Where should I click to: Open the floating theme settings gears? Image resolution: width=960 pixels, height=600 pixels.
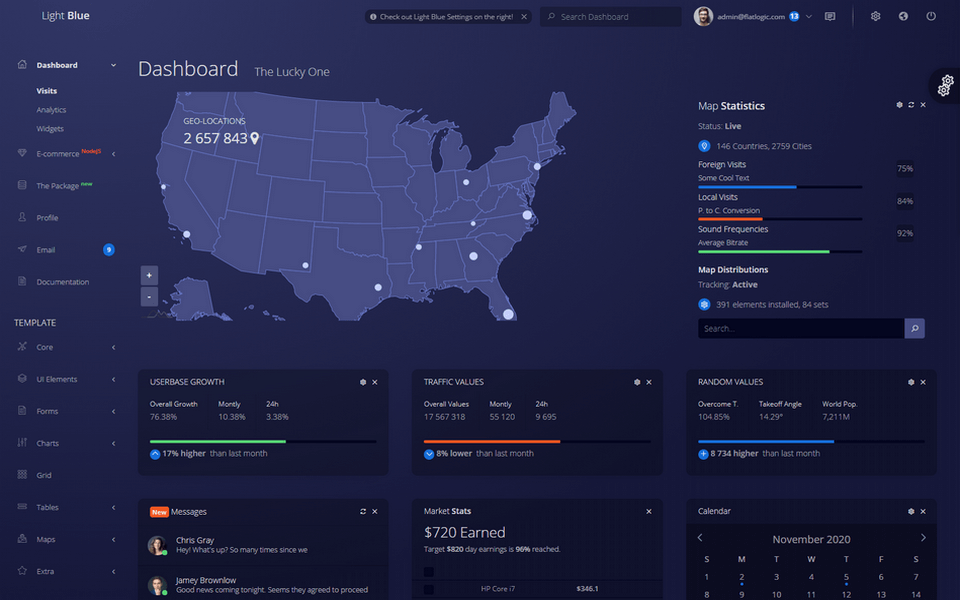[946, 86]
